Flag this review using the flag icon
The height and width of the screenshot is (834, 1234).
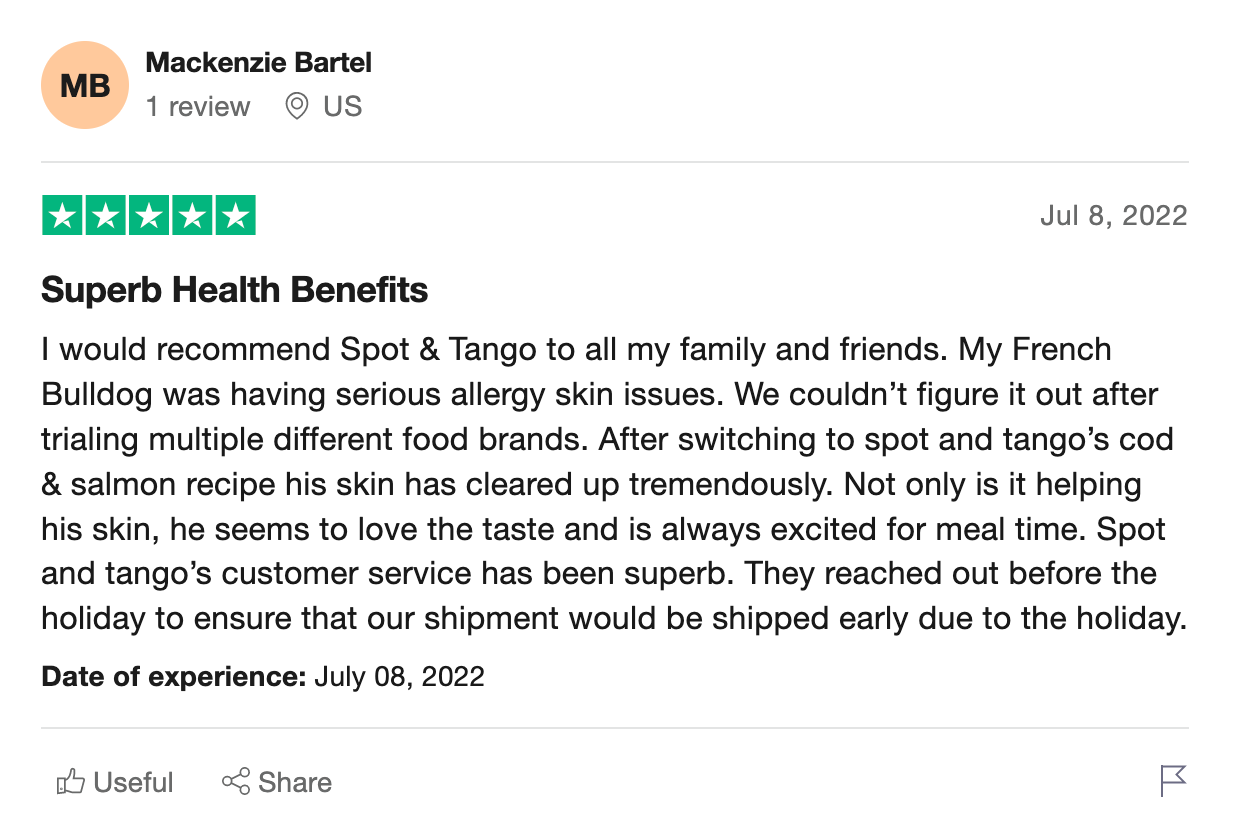click(x=1173, y=781)
